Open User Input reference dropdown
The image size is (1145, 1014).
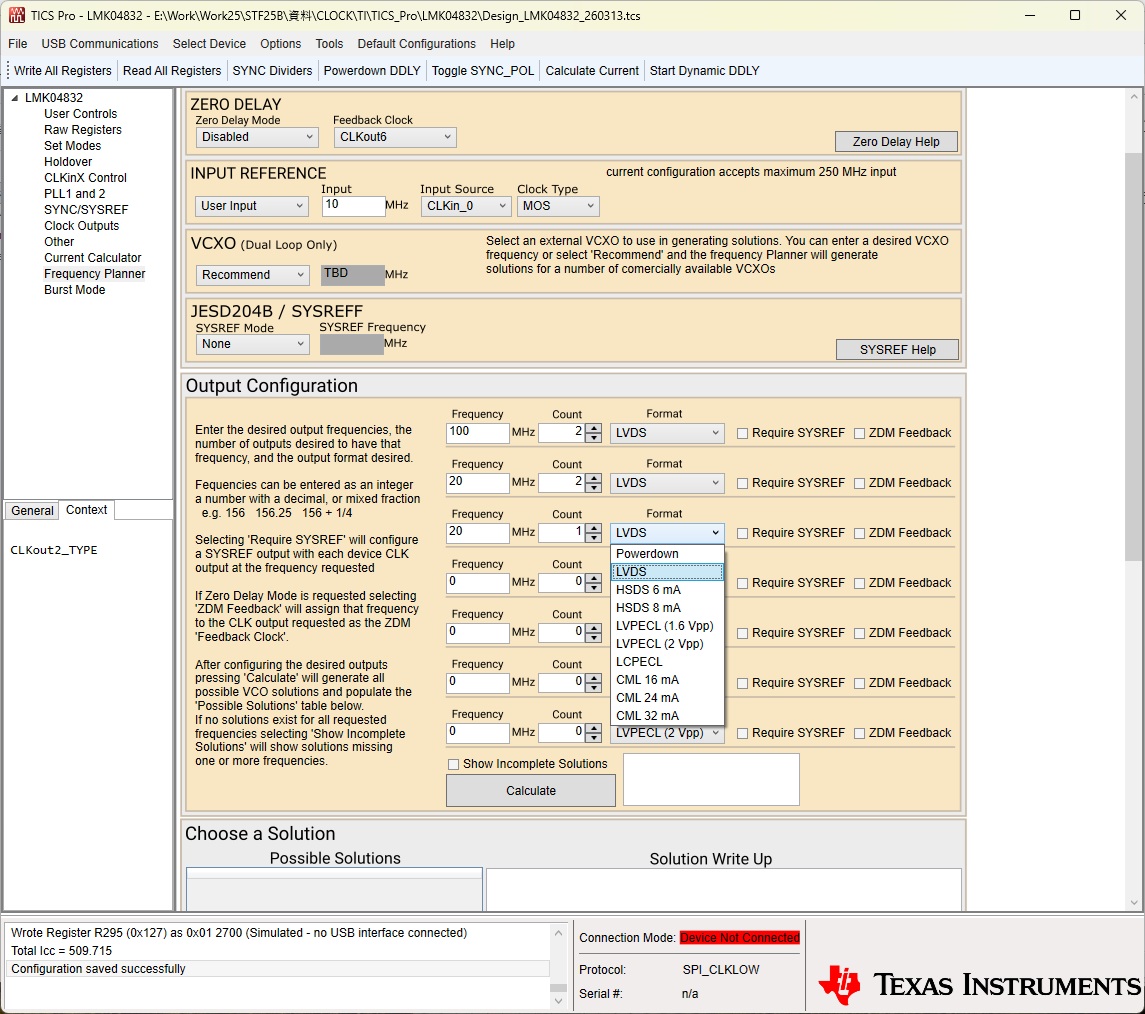pyautogui.click(x=250, y=206)
